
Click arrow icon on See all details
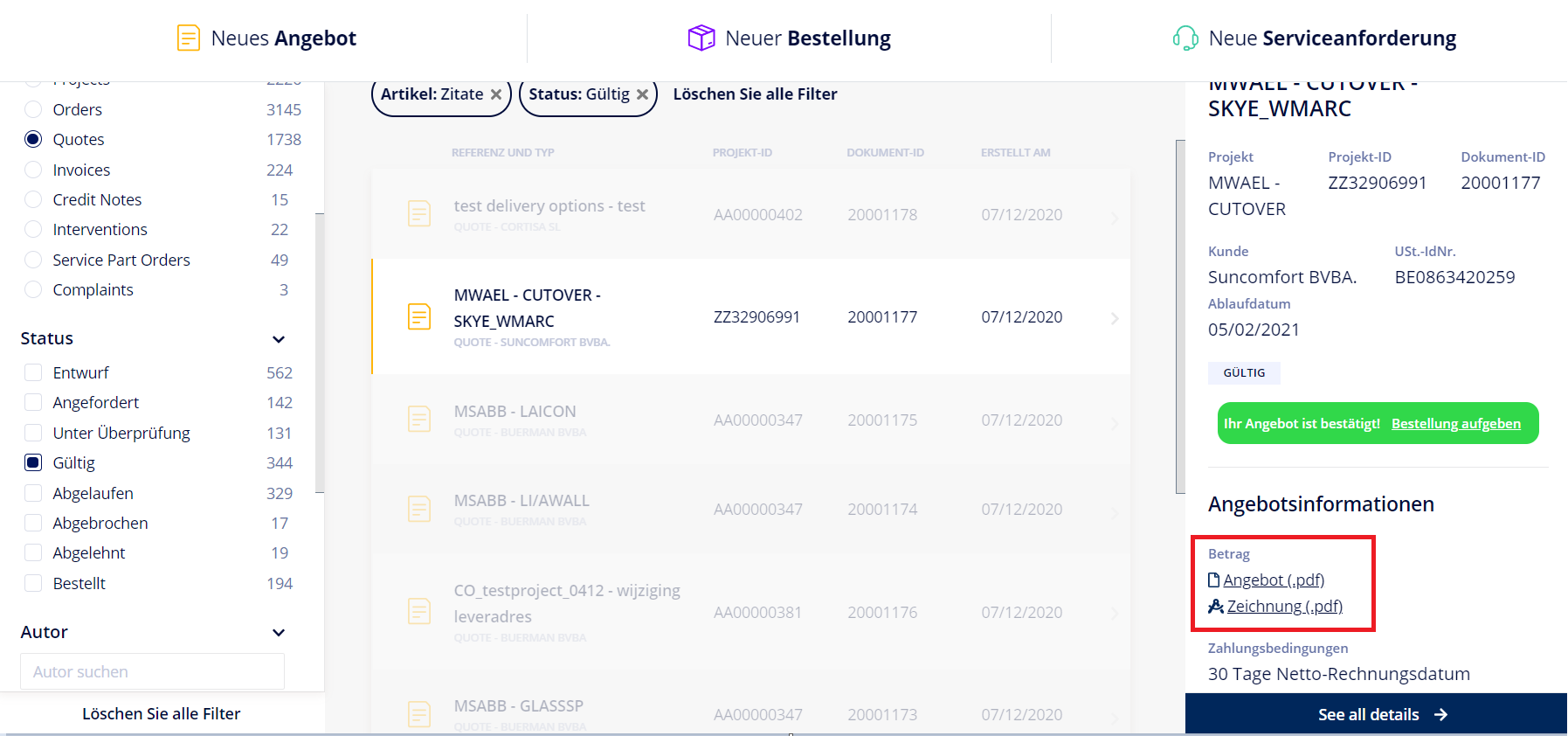(1440, 715)
